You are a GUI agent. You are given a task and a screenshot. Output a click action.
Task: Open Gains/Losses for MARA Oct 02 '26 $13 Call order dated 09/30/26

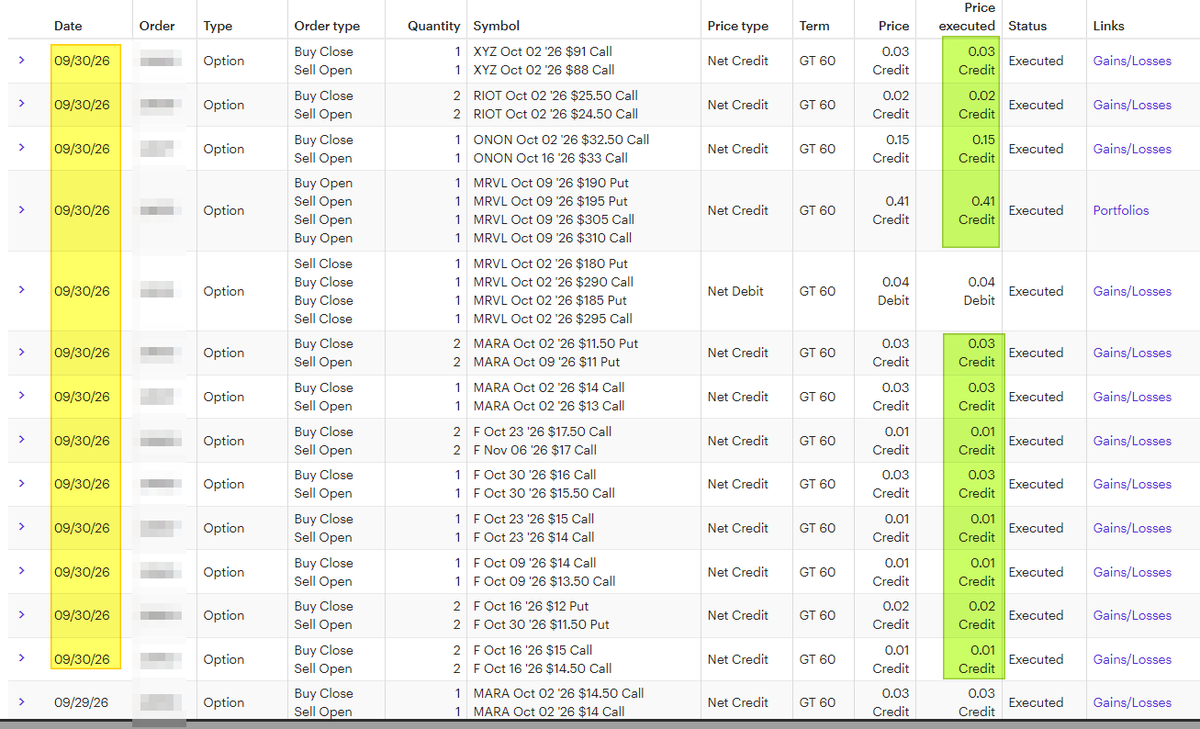click(x=1132, y=397)
